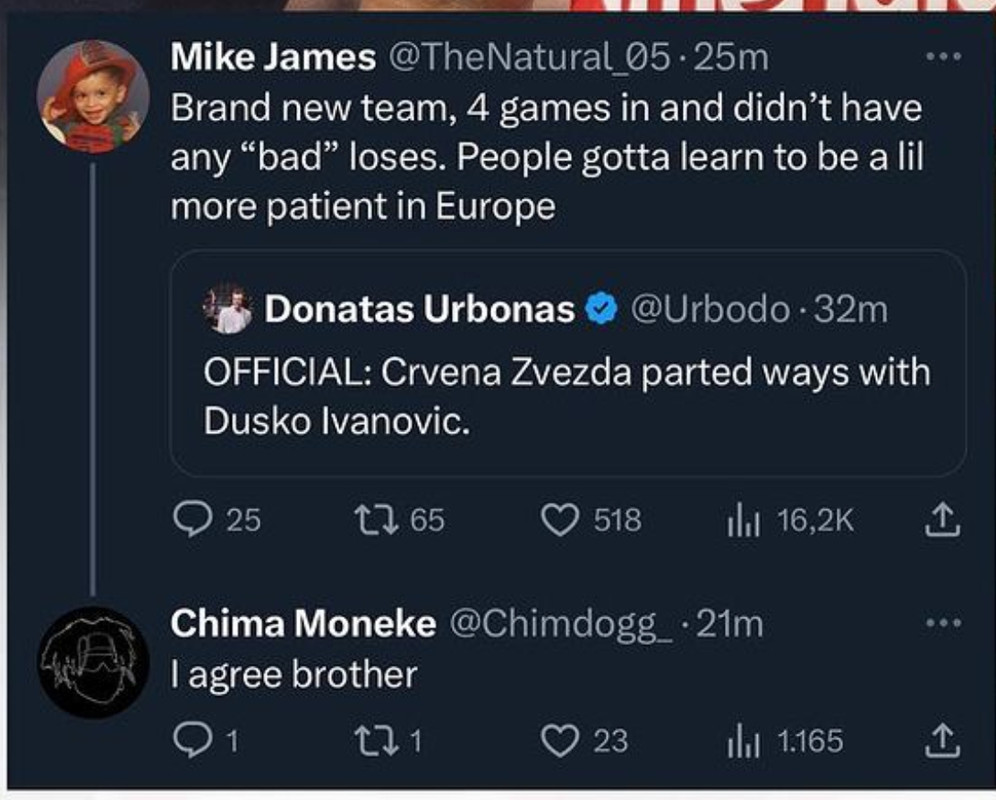
Task: Retweet Chima Moneke's reply
Action: (375, 740)
